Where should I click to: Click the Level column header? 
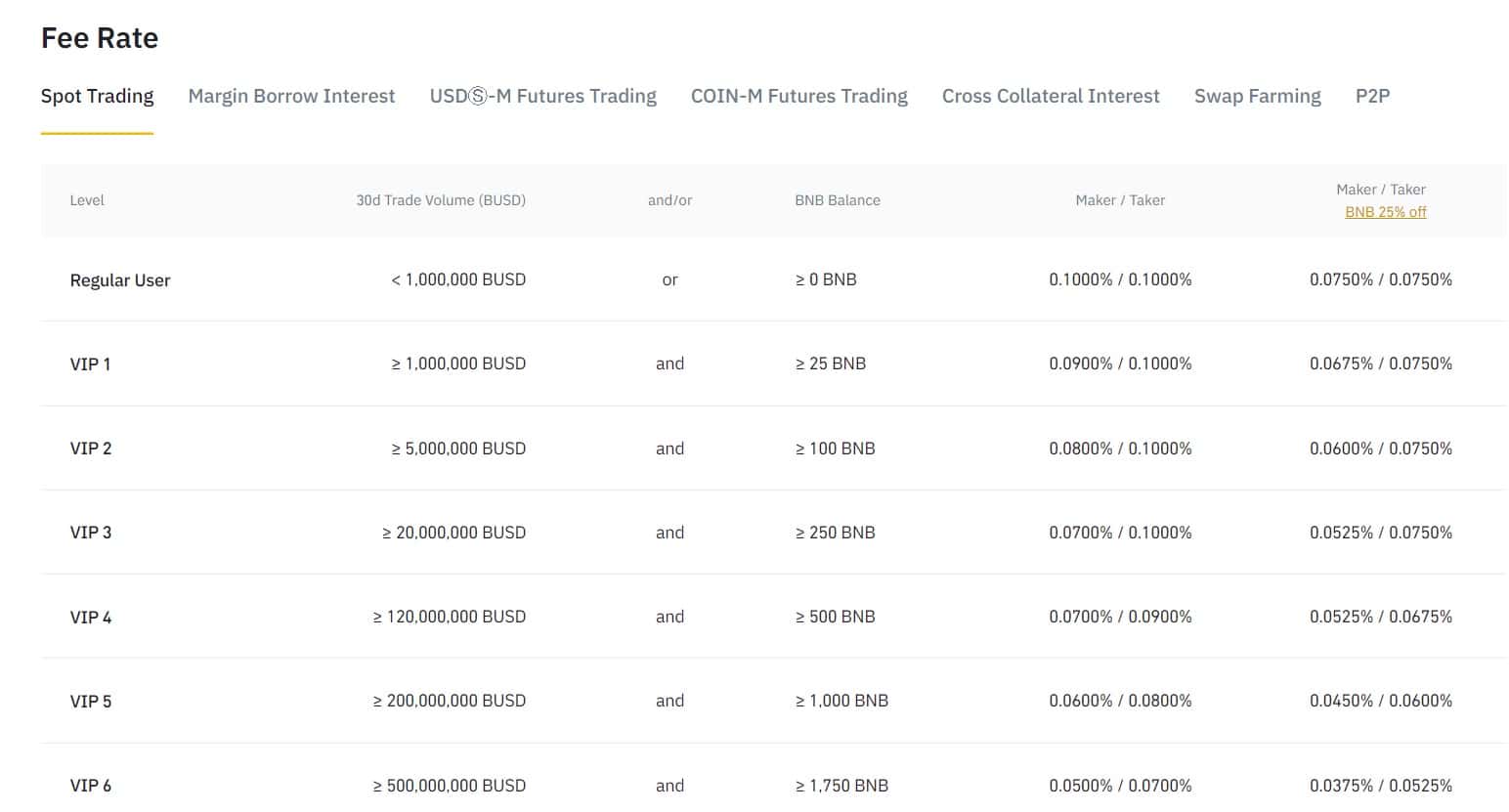pyautogui.click(x=87, y=200)
